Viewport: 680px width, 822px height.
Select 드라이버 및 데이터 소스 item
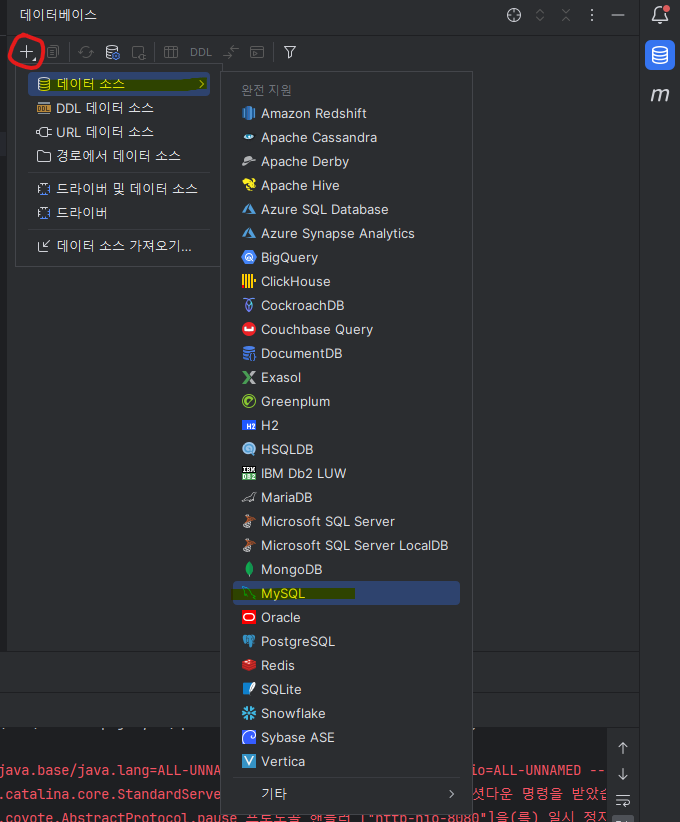[119, 189]
